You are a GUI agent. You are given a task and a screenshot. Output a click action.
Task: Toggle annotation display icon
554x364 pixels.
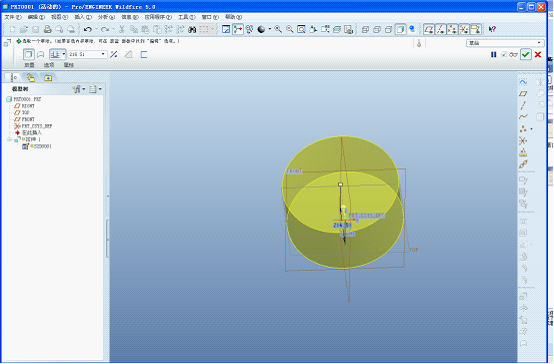click(x=476, y=29)
